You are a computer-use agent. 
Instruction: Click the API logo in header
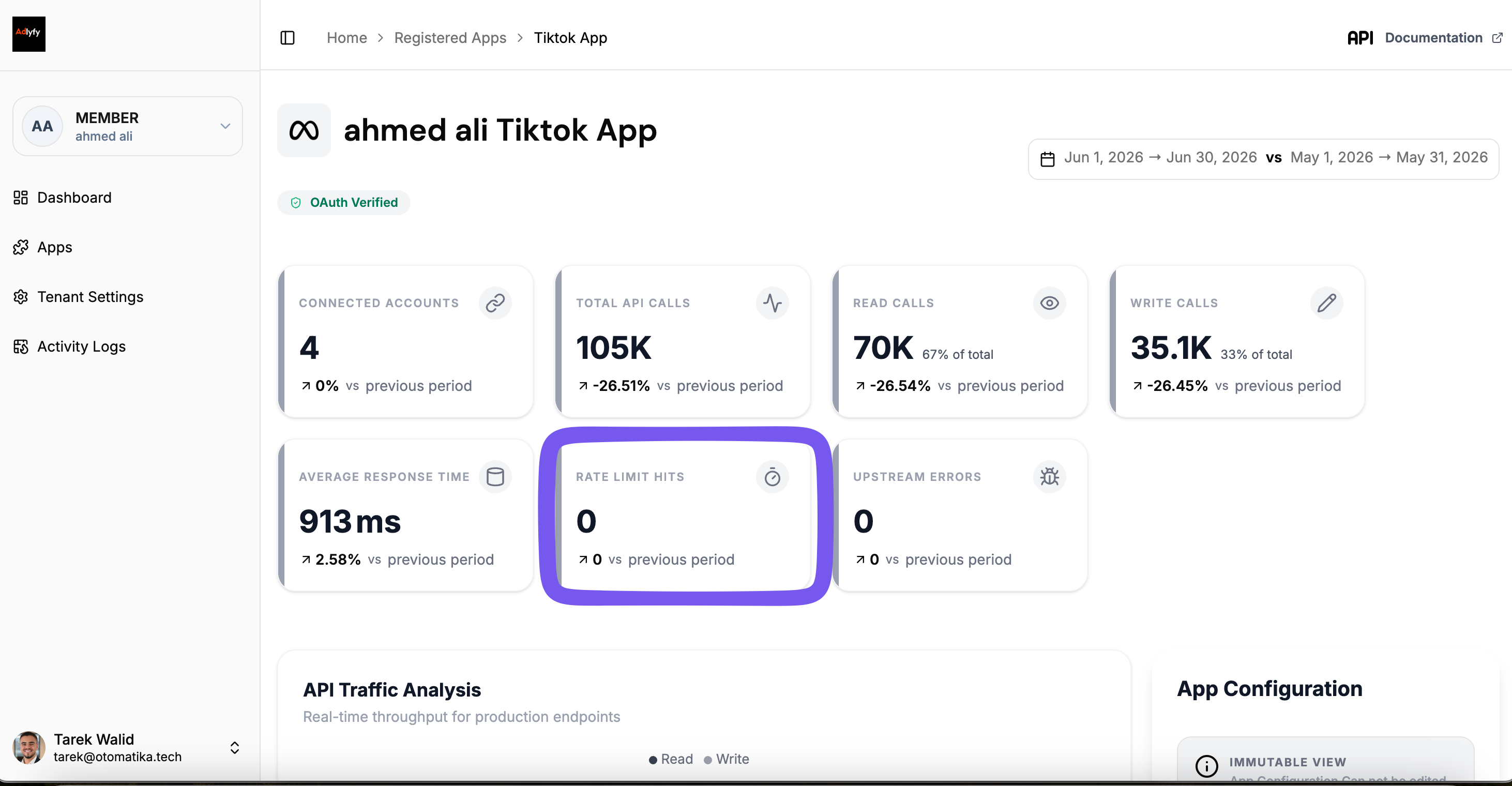tap(1359, 38)
